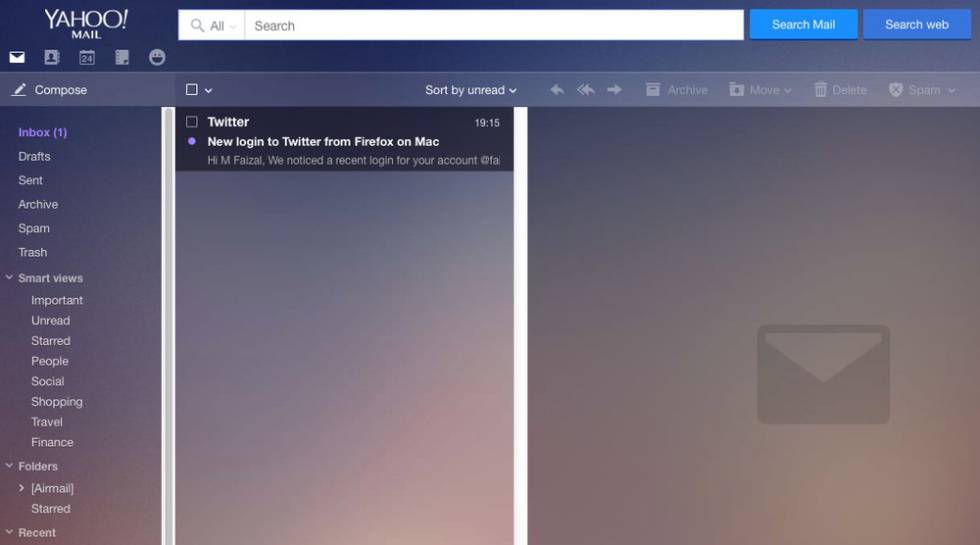The image size is (980, 545).
Task: Click the unread purple dot on Twitter email
Action: 192,141
